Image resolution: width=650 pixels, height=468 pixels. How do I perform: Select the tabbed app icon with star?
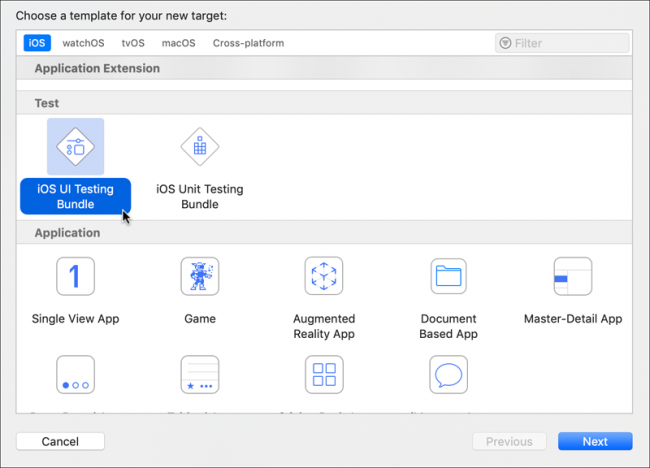[200, 374]
